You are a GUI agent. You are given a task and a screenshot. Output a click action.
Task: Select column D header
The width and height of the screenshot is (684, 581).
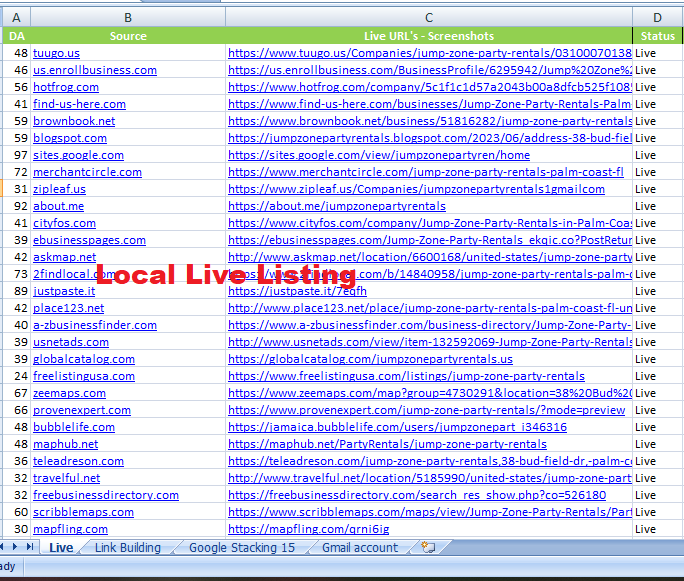point(657,17)
